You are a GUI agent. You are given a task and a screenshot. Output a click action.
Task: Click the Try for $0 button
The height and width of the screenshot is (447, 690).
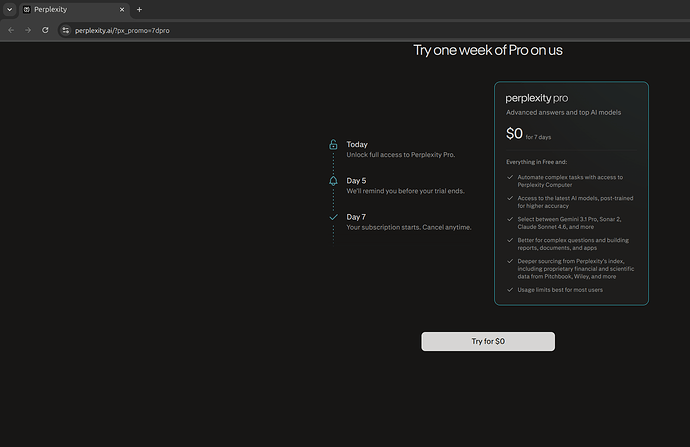click(x=488, y=341)
